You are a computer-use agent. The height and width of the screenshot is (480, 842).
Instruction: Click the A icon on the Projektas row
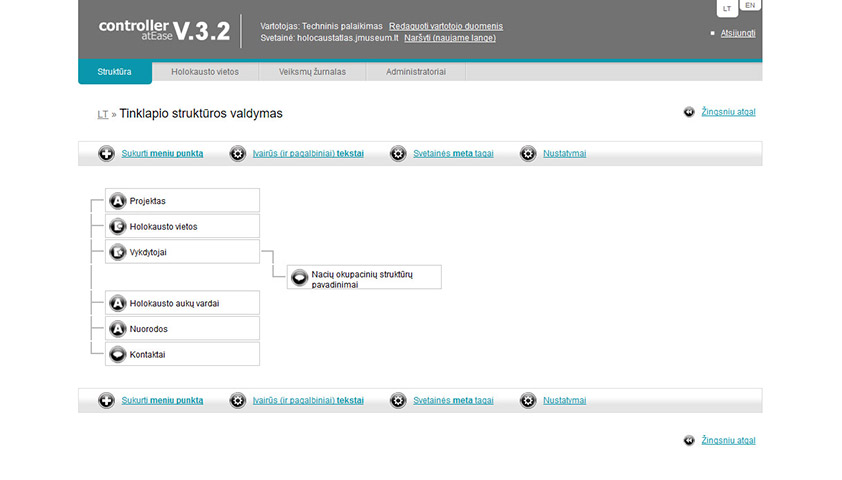[x=118, y=201]
